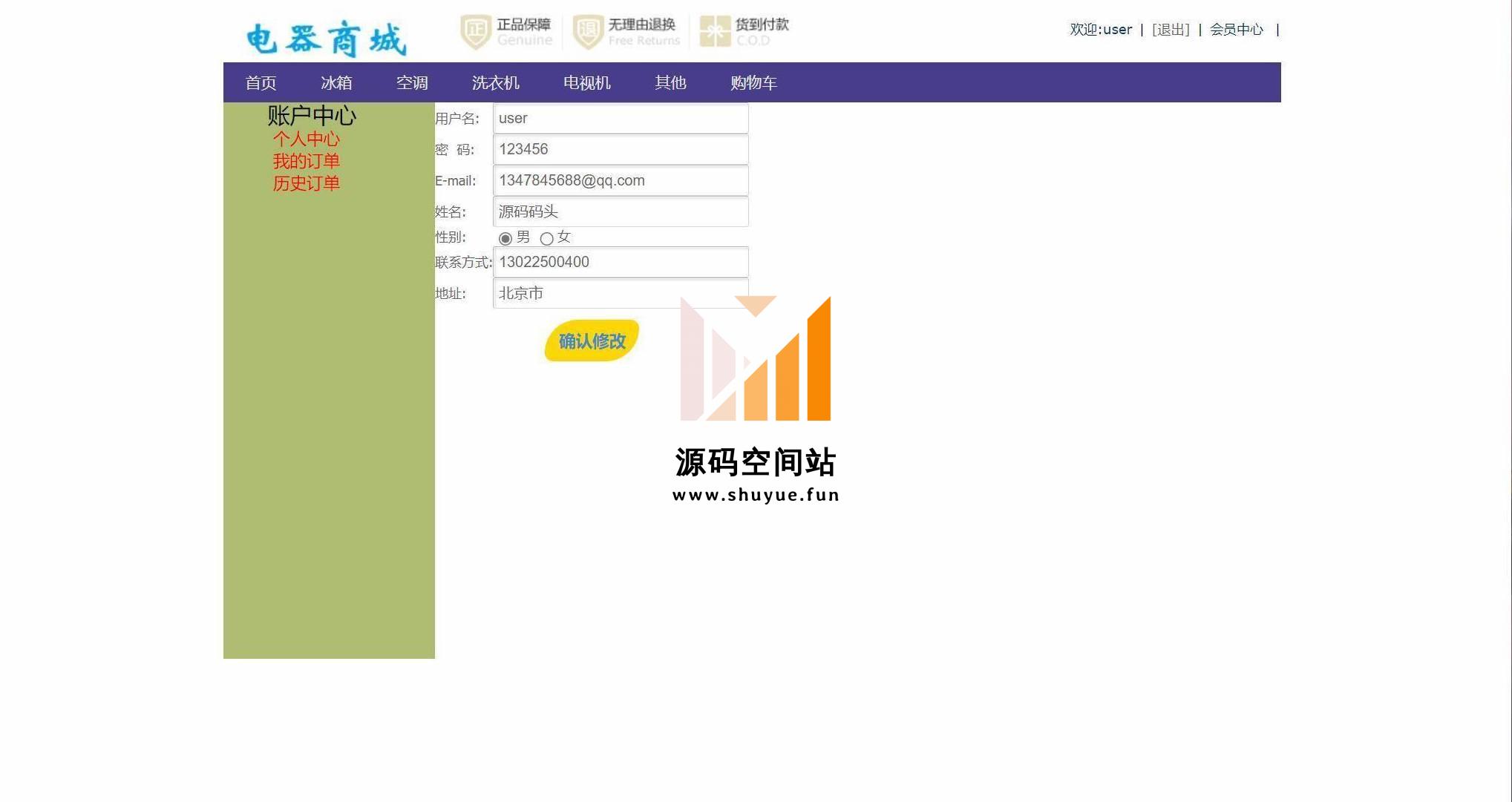The image size is (1512, 802).
Task: Select the 其他 category
Action: pos(670,82)
